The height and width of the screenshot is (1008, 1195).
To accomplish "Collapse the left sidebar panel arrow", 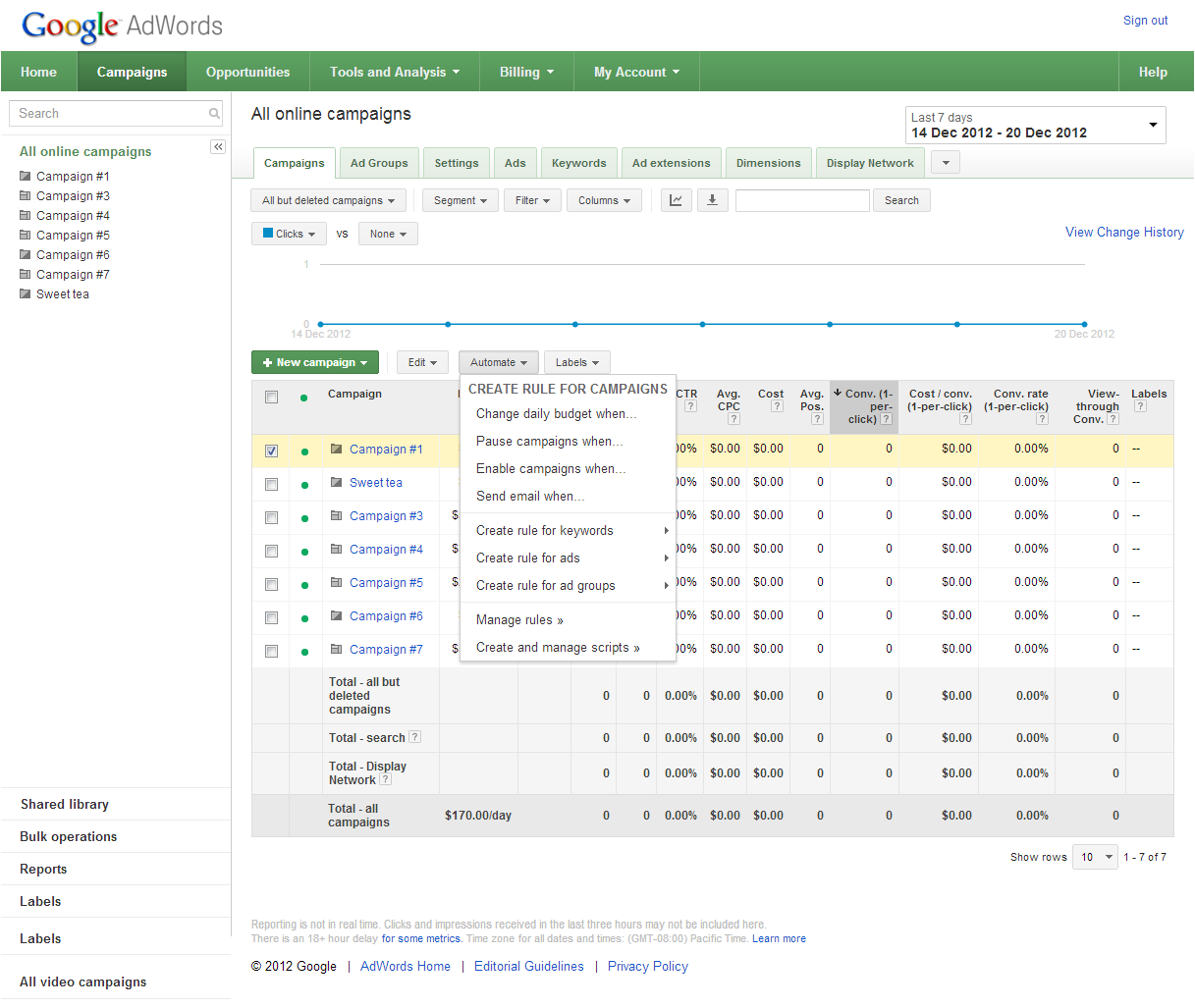I will (x=218, y=147).
